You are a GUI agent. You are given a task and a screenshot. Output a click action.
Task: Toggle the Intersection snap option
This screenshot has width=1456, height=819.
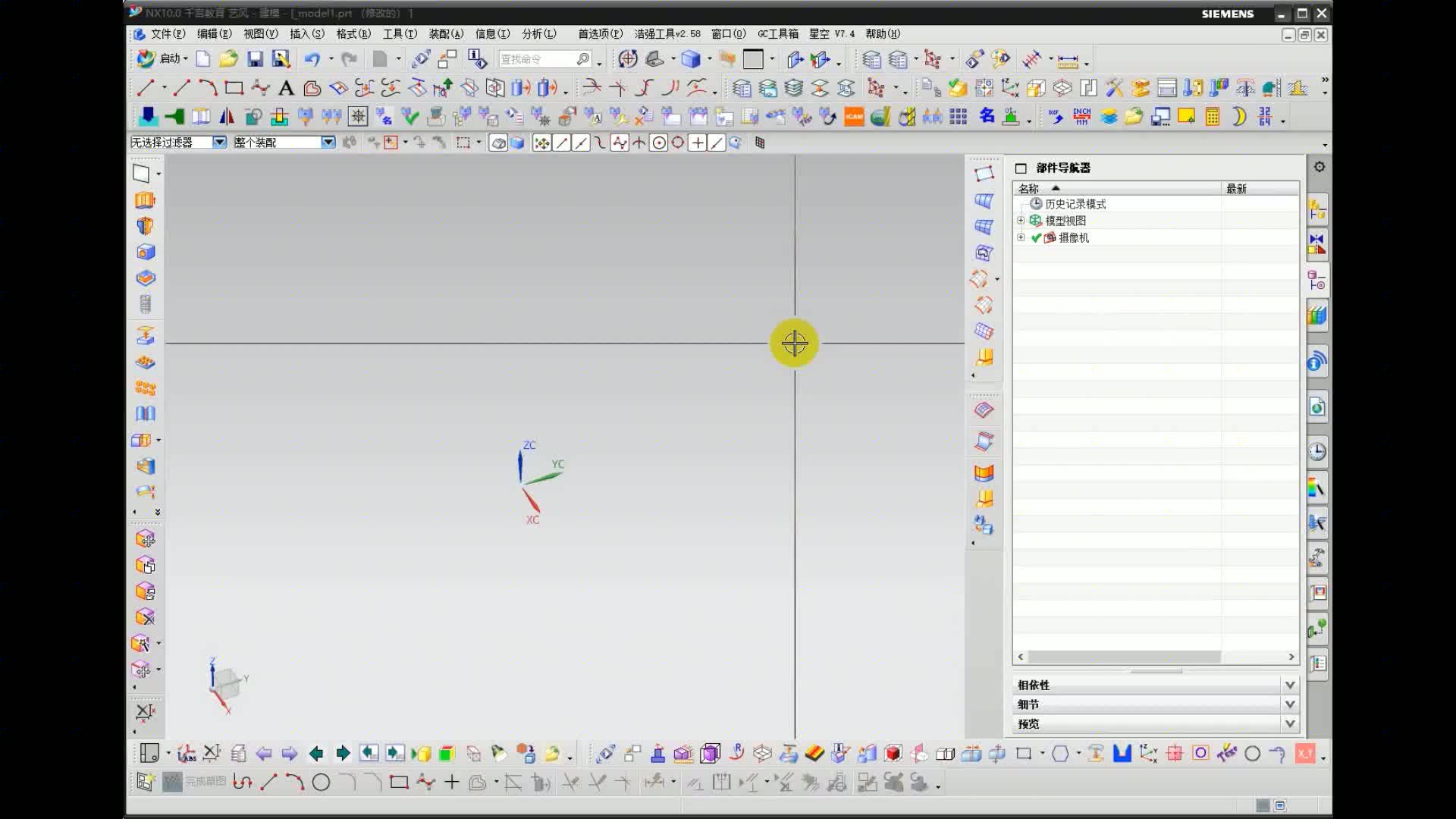pos(639,143)
